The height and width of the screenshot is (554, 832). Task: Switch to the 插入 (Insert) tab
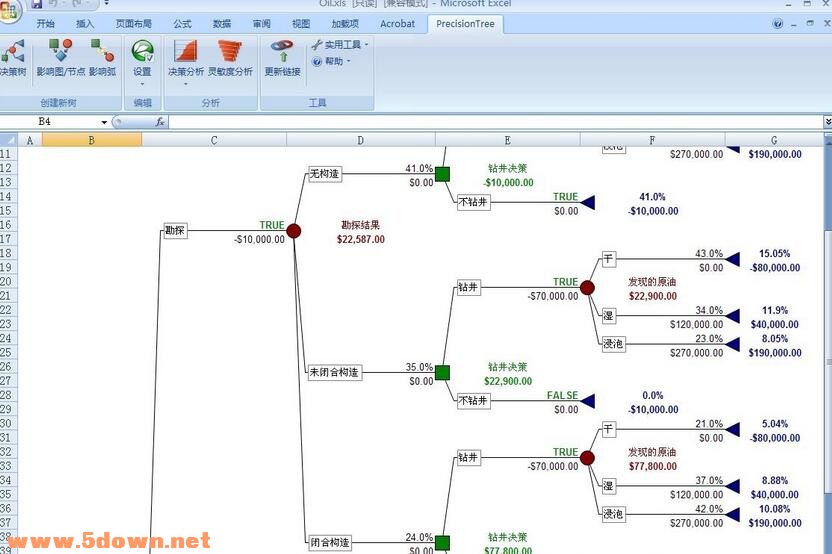pos(85,24)
